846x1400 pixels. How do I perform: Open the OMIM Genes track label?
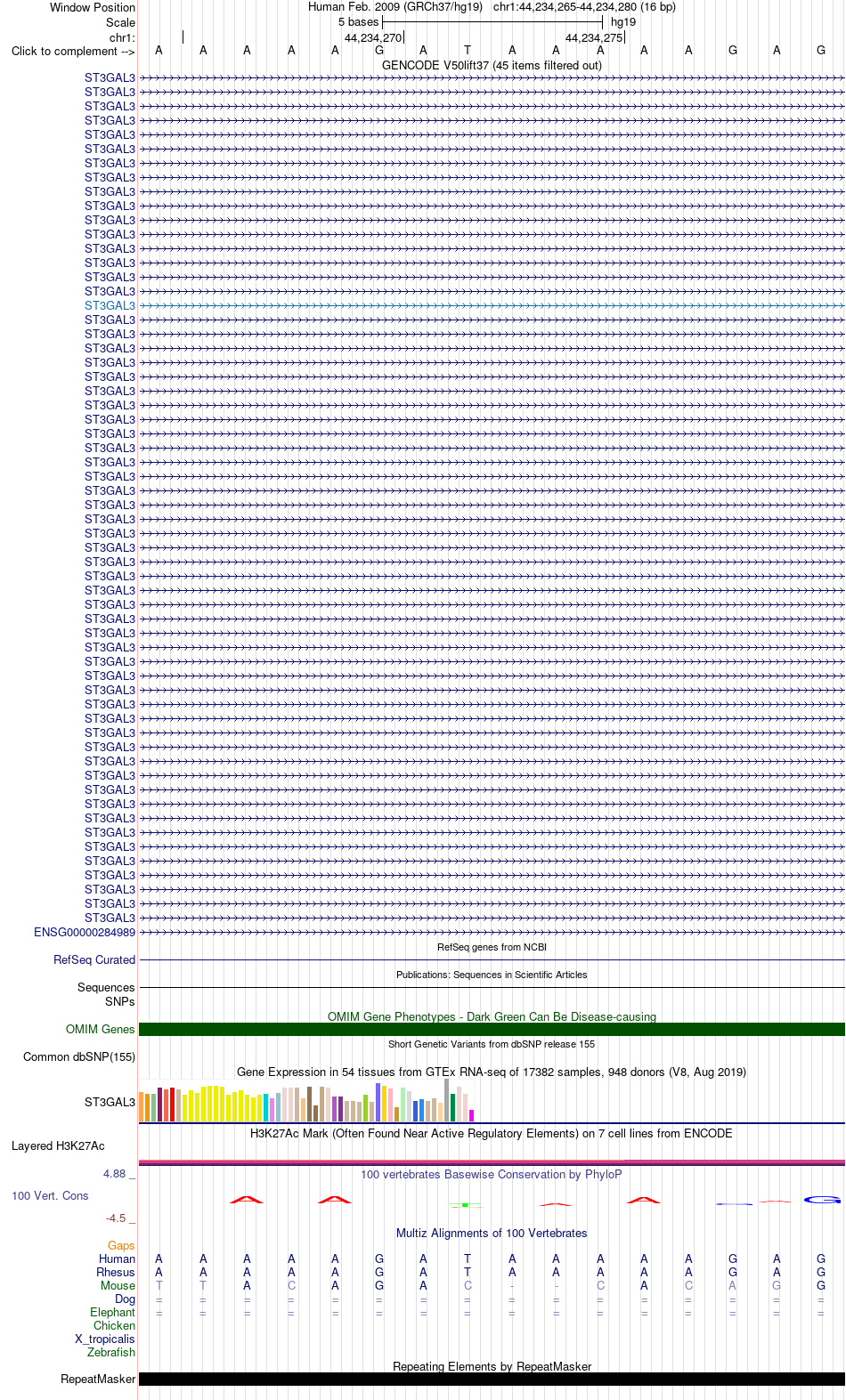click(x=101, y=1029)
